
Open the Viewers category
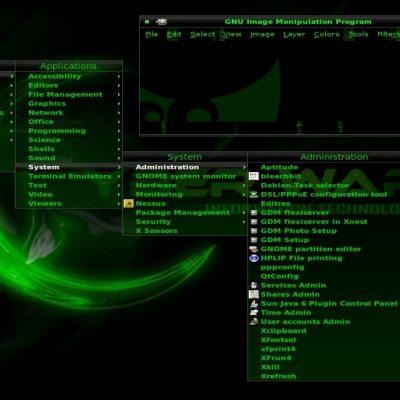(69, 203)
